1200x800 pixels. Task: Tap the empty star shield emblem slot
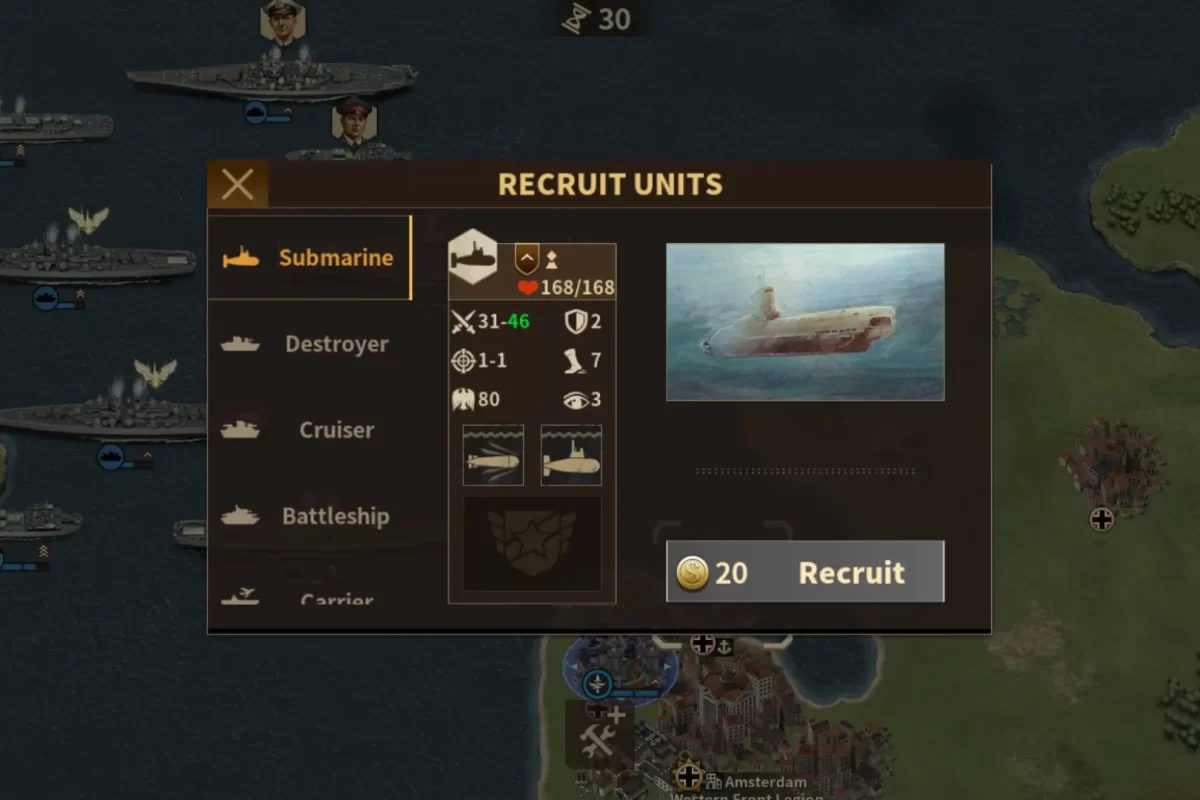pos(532,544)
